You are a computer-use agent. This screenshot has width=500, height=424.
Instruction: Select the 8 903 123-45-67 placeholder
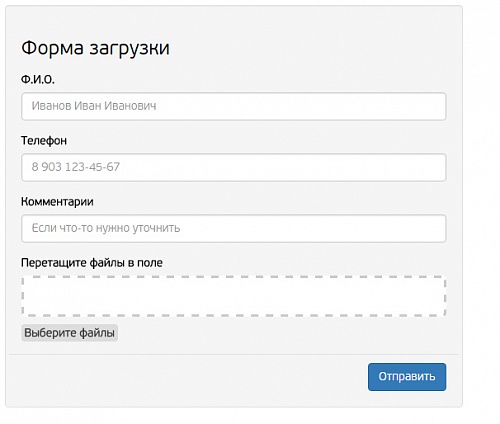click(76, 167)
